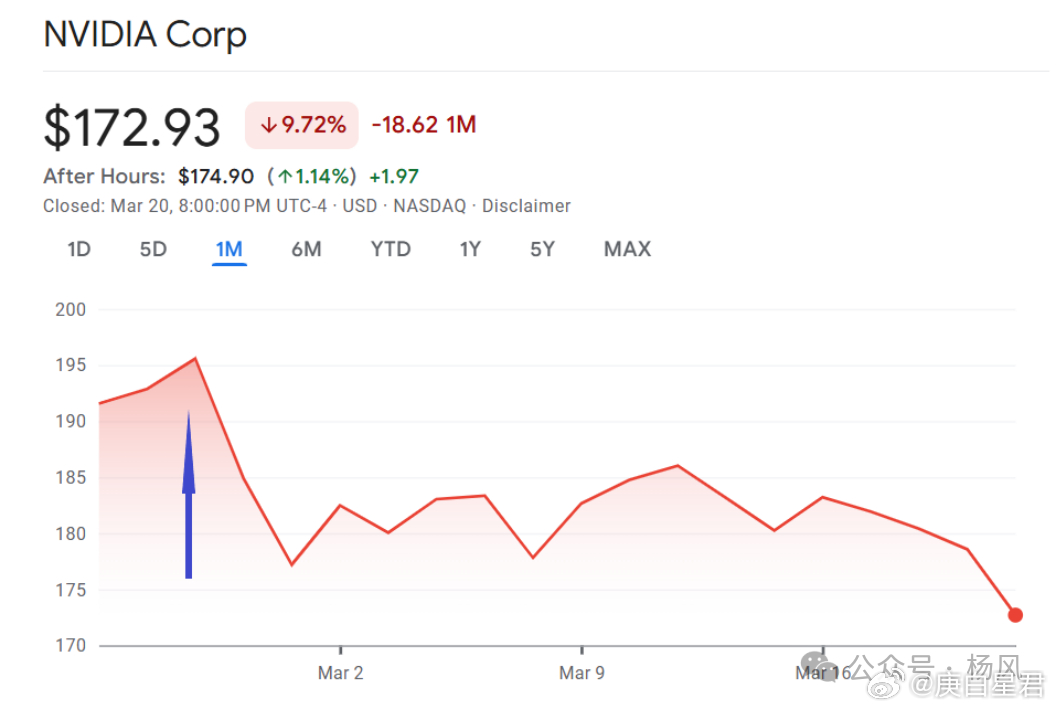1056x710 pixels.
Task: Click the red endpoint dot on chart
Action: click(1015, 615)
